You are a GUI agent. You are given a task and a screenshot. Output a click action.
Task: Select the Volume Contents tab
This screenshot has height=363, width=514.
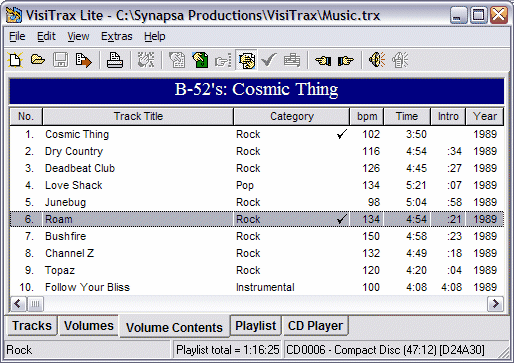point(174,327)
